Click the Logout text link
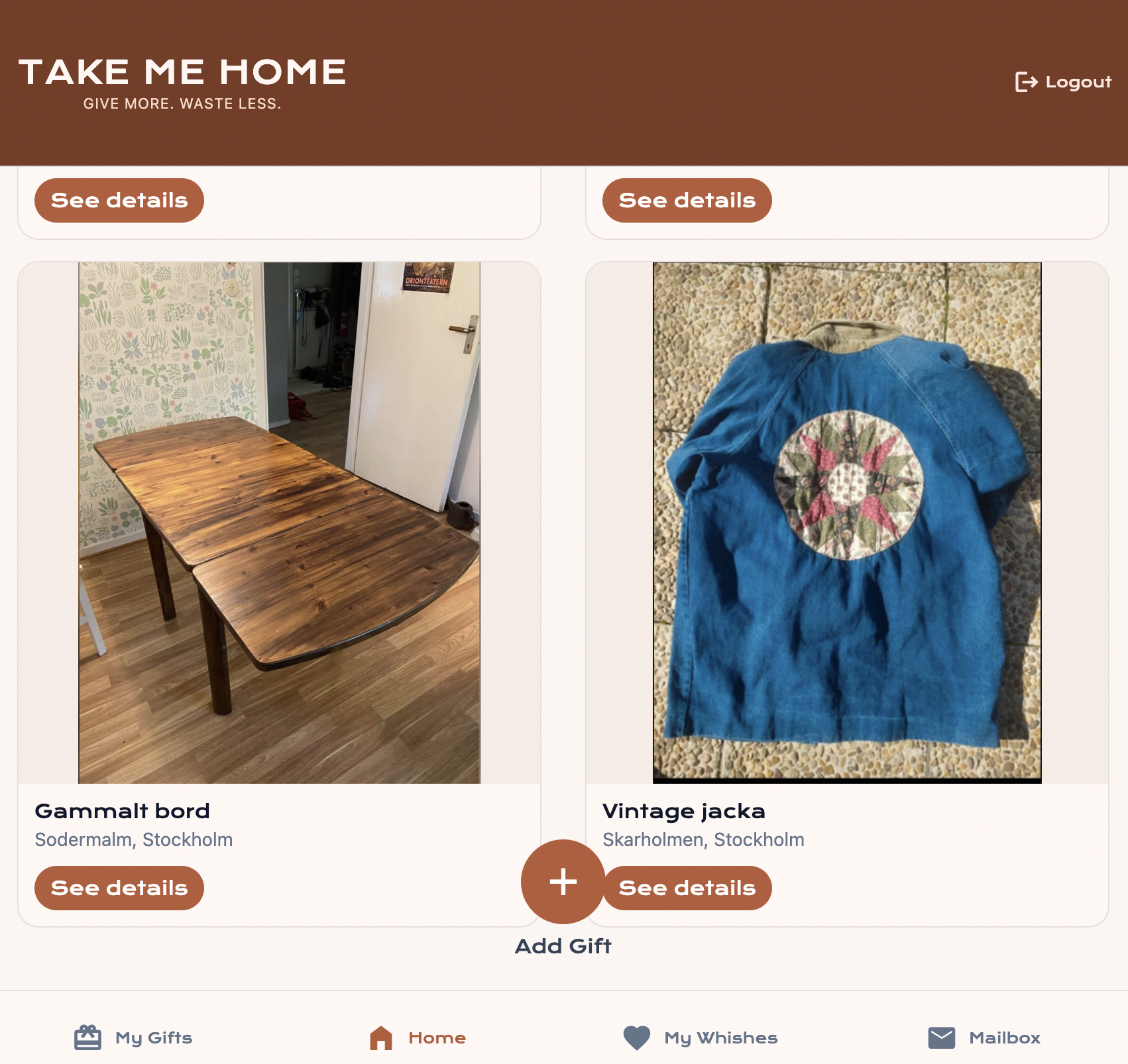Viewport: 1128px width, 1064px height. pyautogui.click(x=1078, y=82)
